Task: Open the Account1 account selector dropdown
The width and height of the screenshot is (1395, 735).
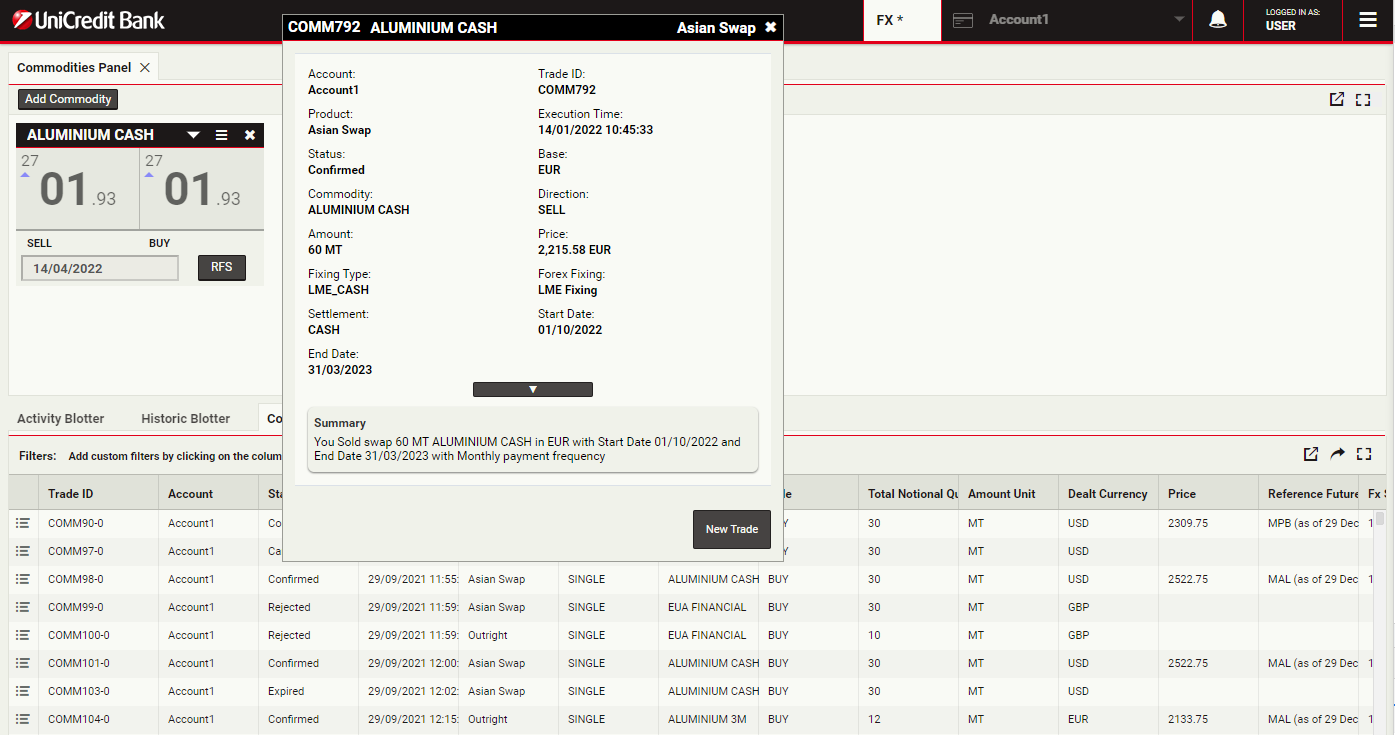Action: [x=1066, y=20]
